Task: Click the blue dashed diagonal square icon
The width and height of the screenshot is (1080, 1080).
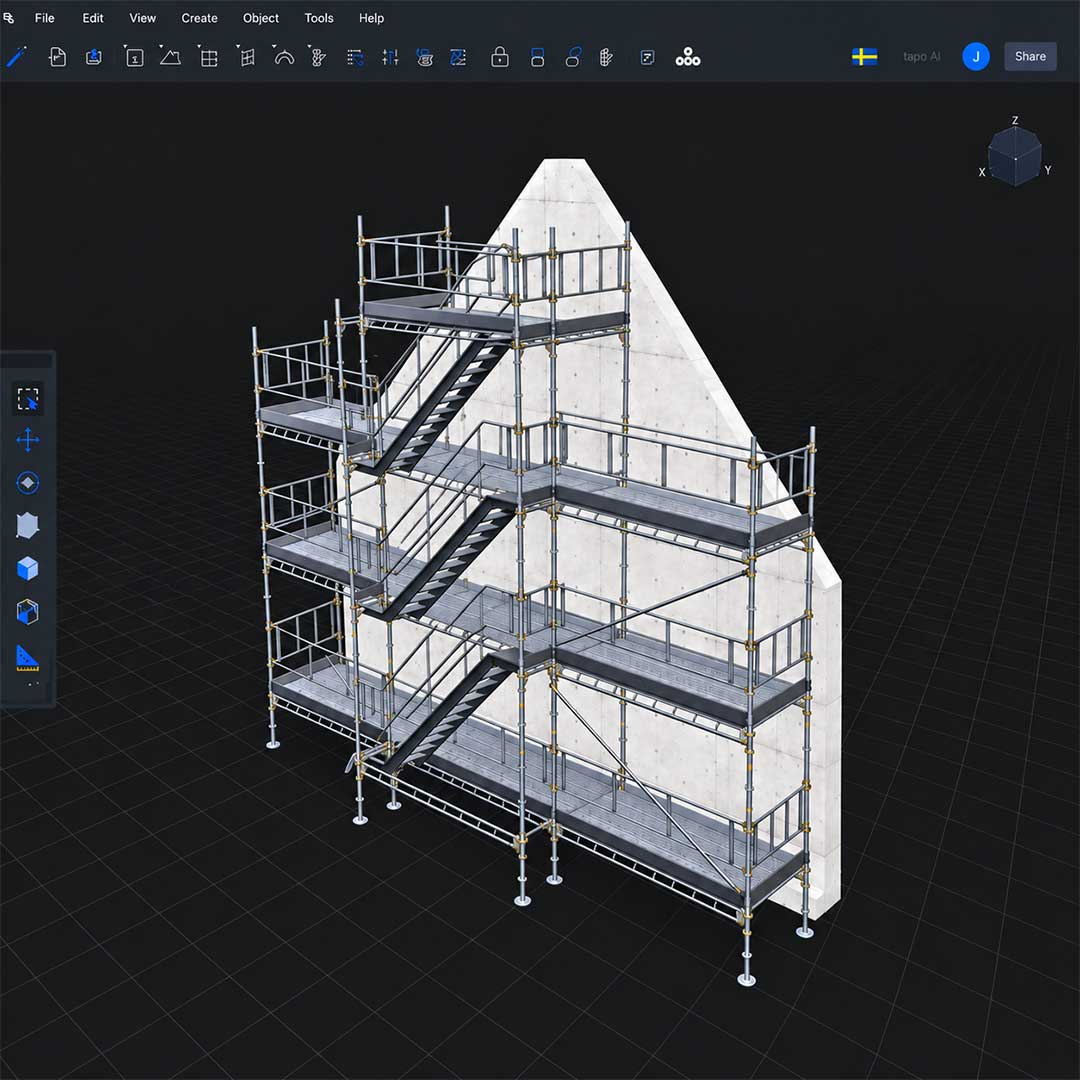Action: [x=458, y=58]
